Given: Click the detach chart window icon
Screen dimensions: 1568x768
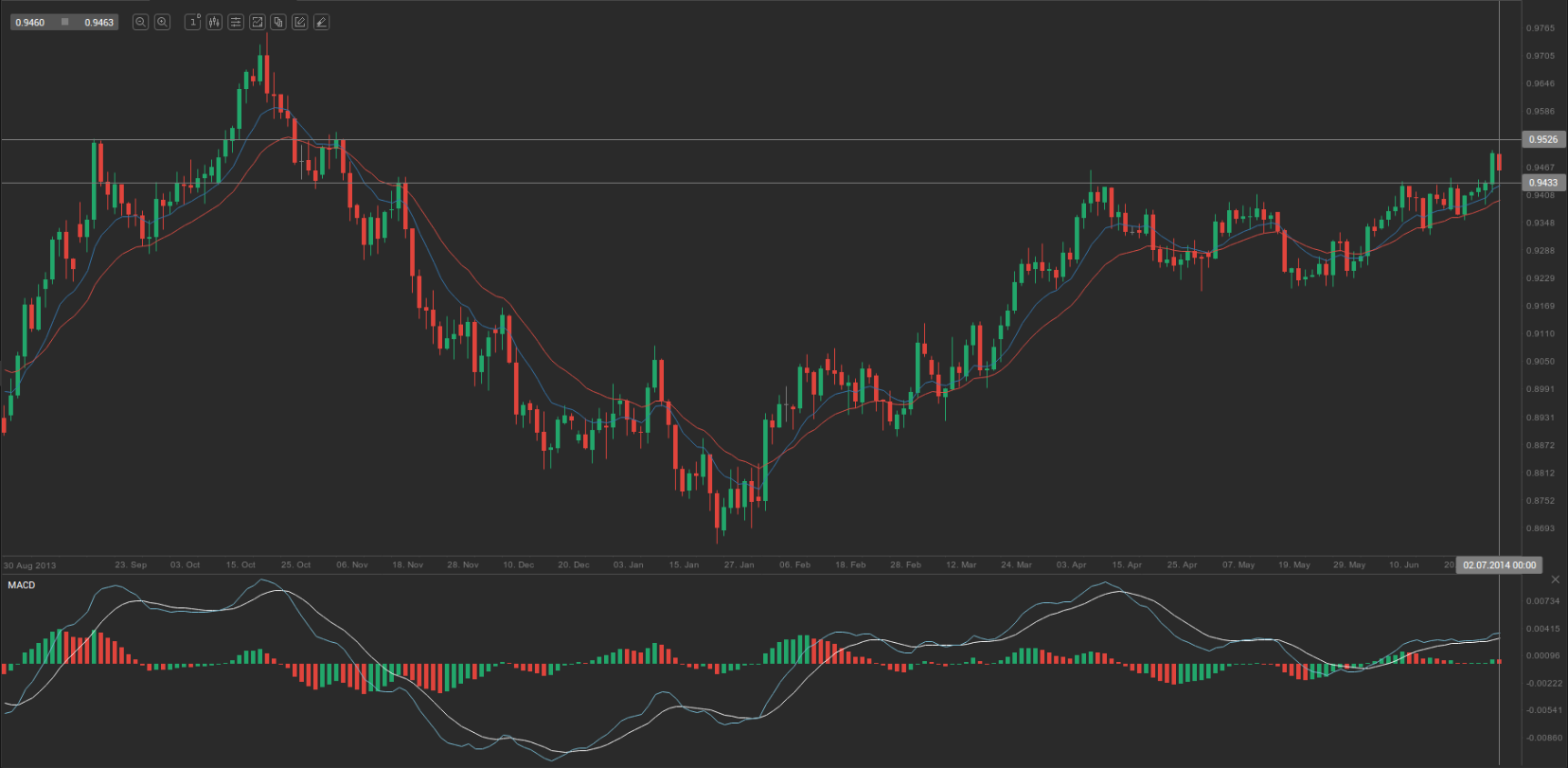Looking at the screenshot, I should 257,22.
